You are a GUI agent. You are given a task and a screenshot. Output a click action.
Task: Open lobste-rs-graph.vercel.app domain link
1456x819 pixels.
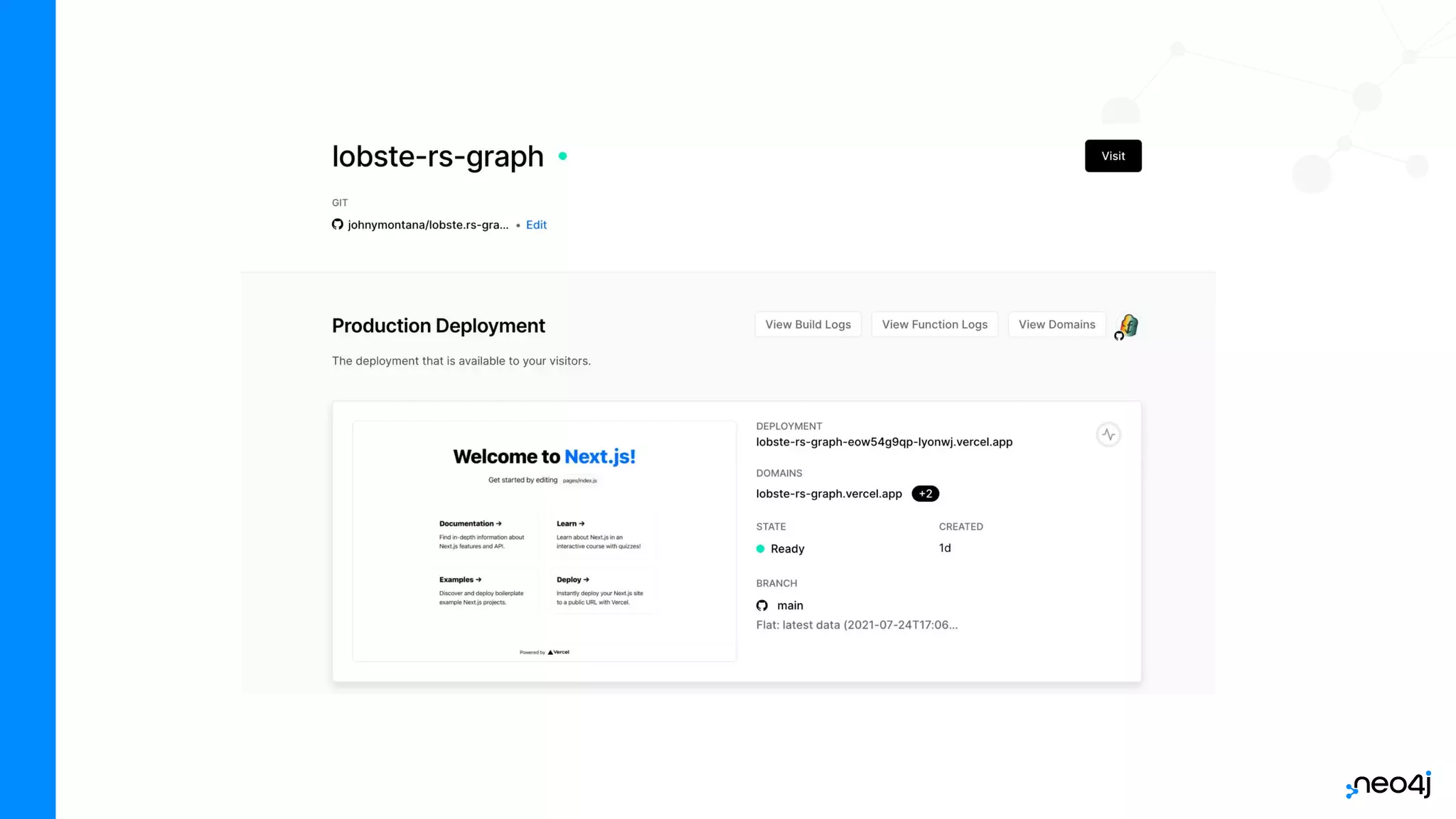pos(829,493)
